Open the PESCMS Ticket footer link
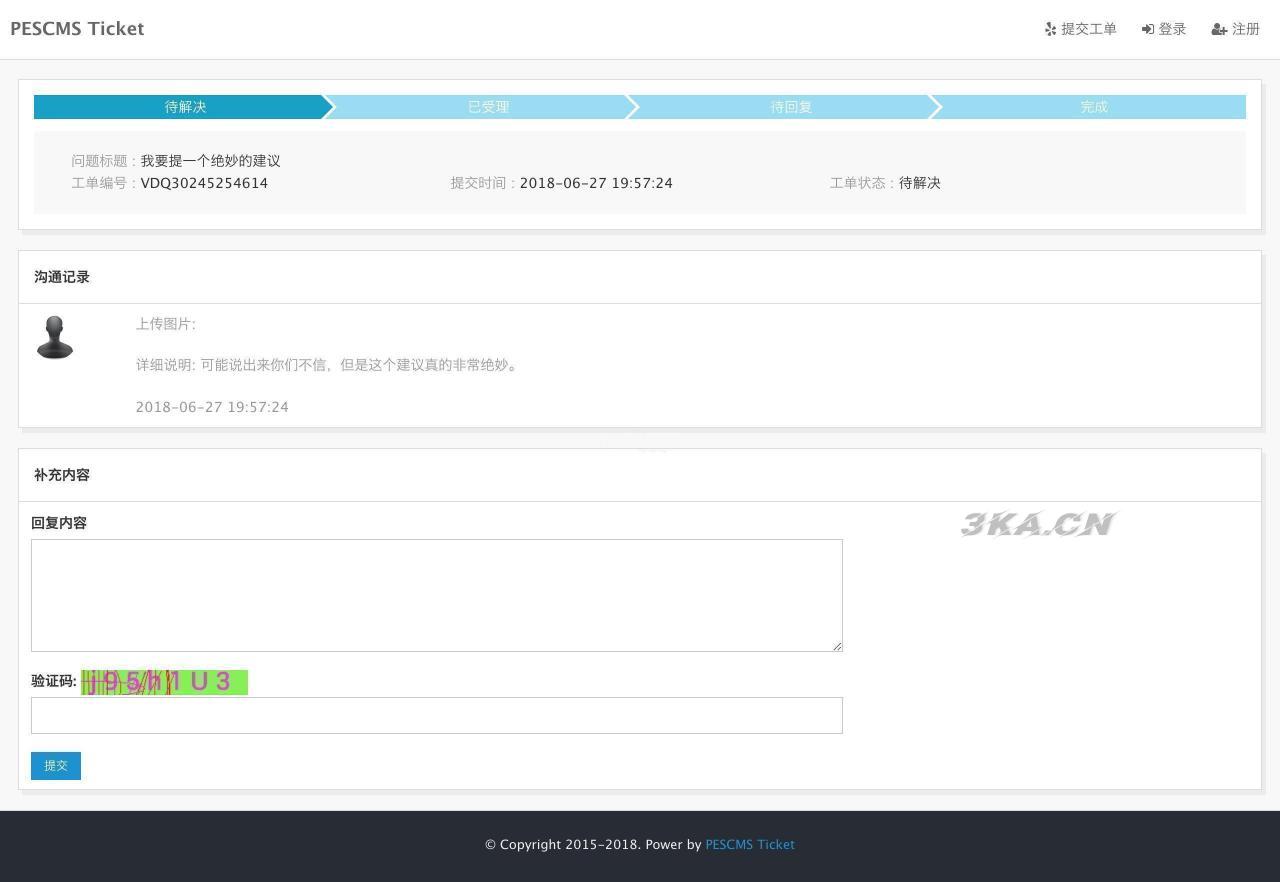Image resolution: width=1280 pixels, height=882 pixels. 749,844
